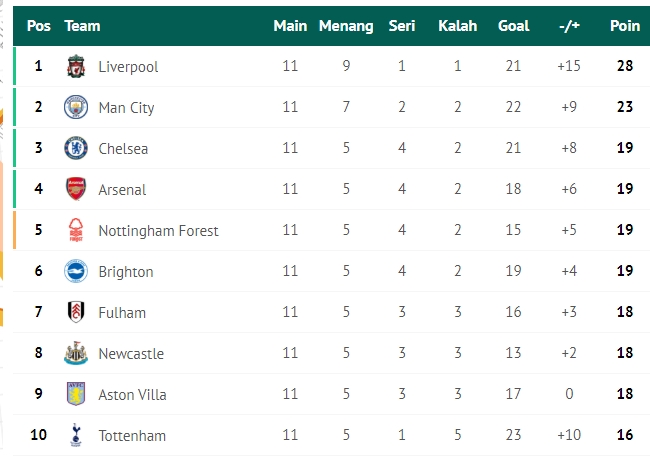
Task: Sort table by Menang column header
Action: click(346, 26)
